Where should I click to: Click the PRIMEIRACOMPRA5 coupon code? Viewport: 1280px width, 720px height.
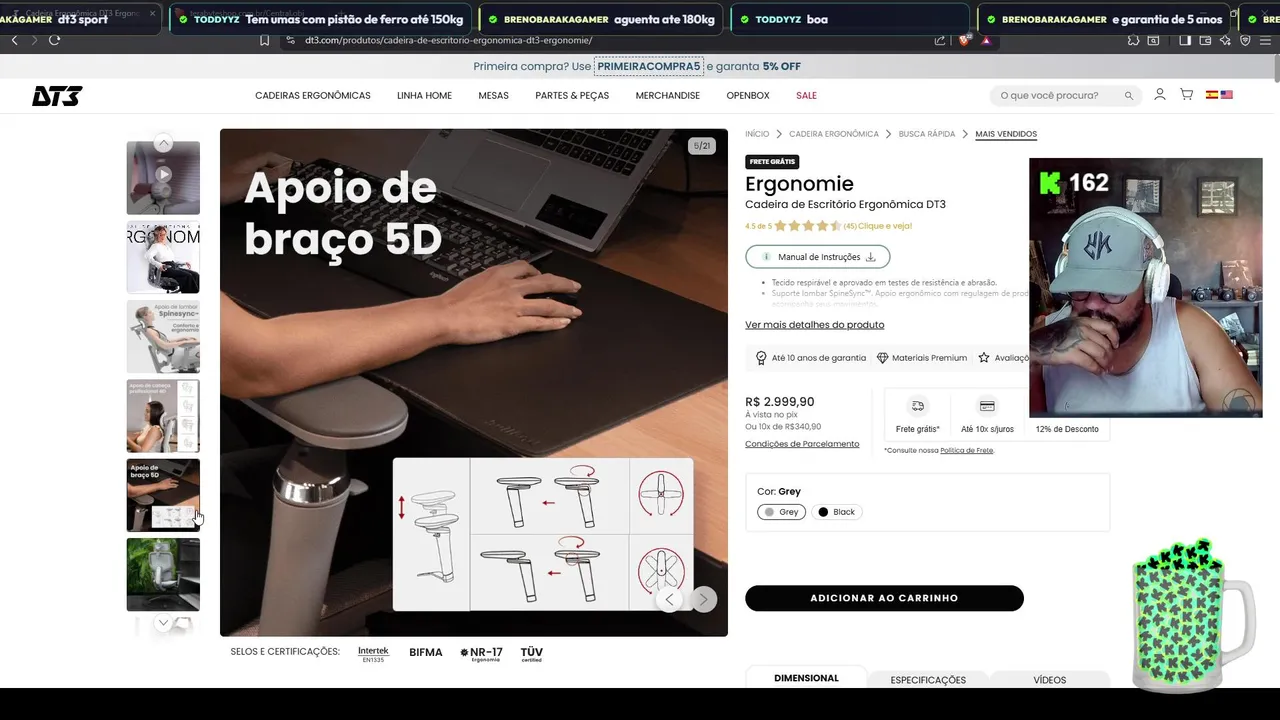coord(649,66)
